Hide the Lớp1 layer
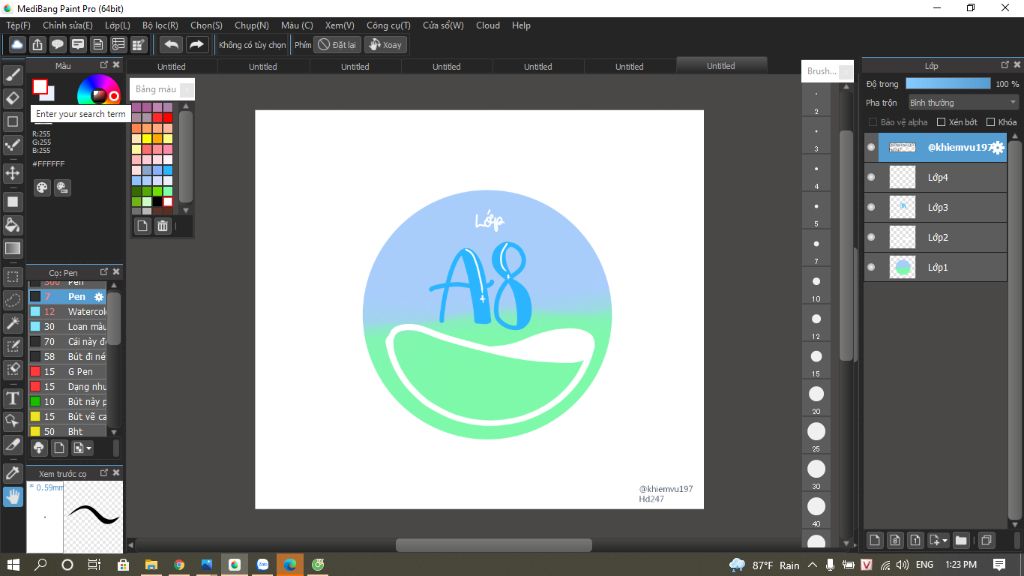The height and width of the screenshot is (576, 1024). tap(871, 267)
